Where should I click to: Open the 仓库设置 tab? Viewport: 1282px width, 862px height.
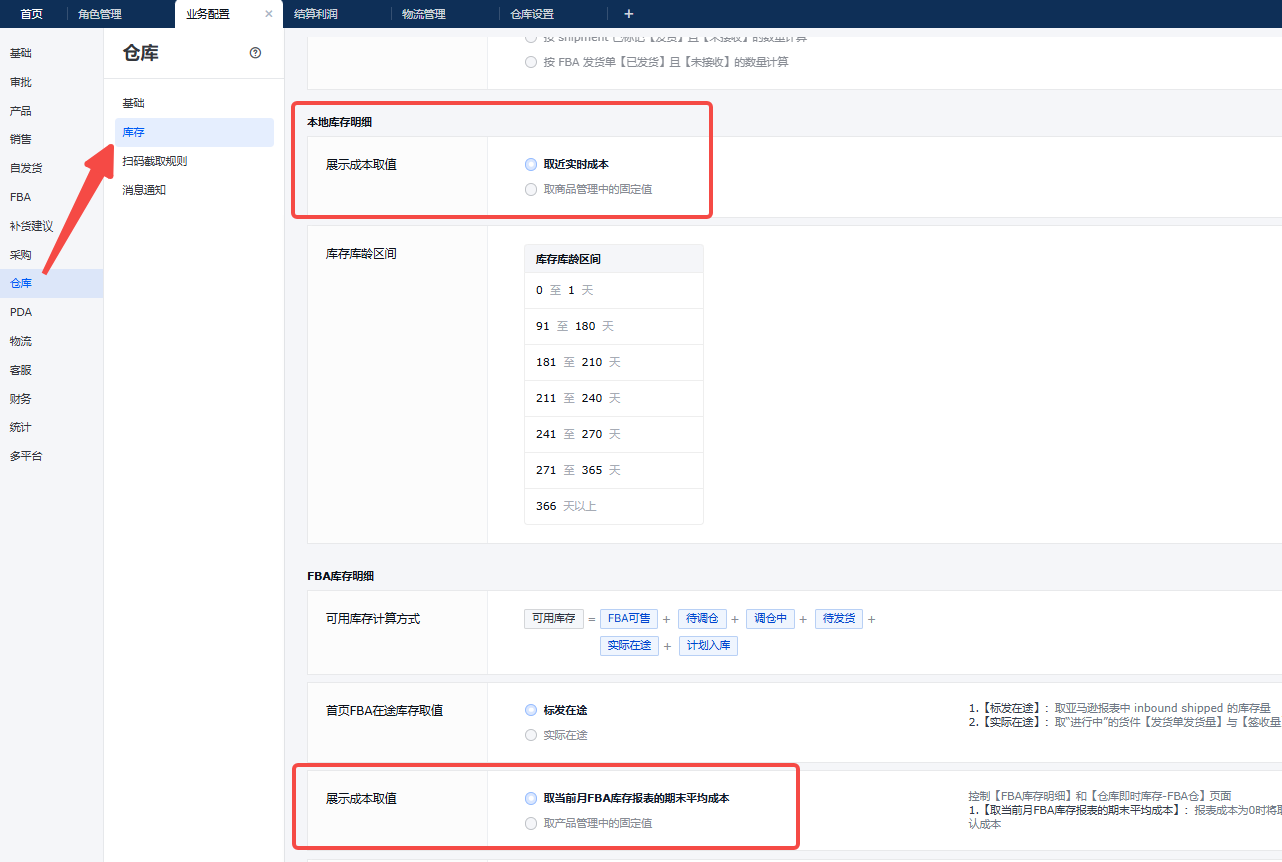pos(531,14)
